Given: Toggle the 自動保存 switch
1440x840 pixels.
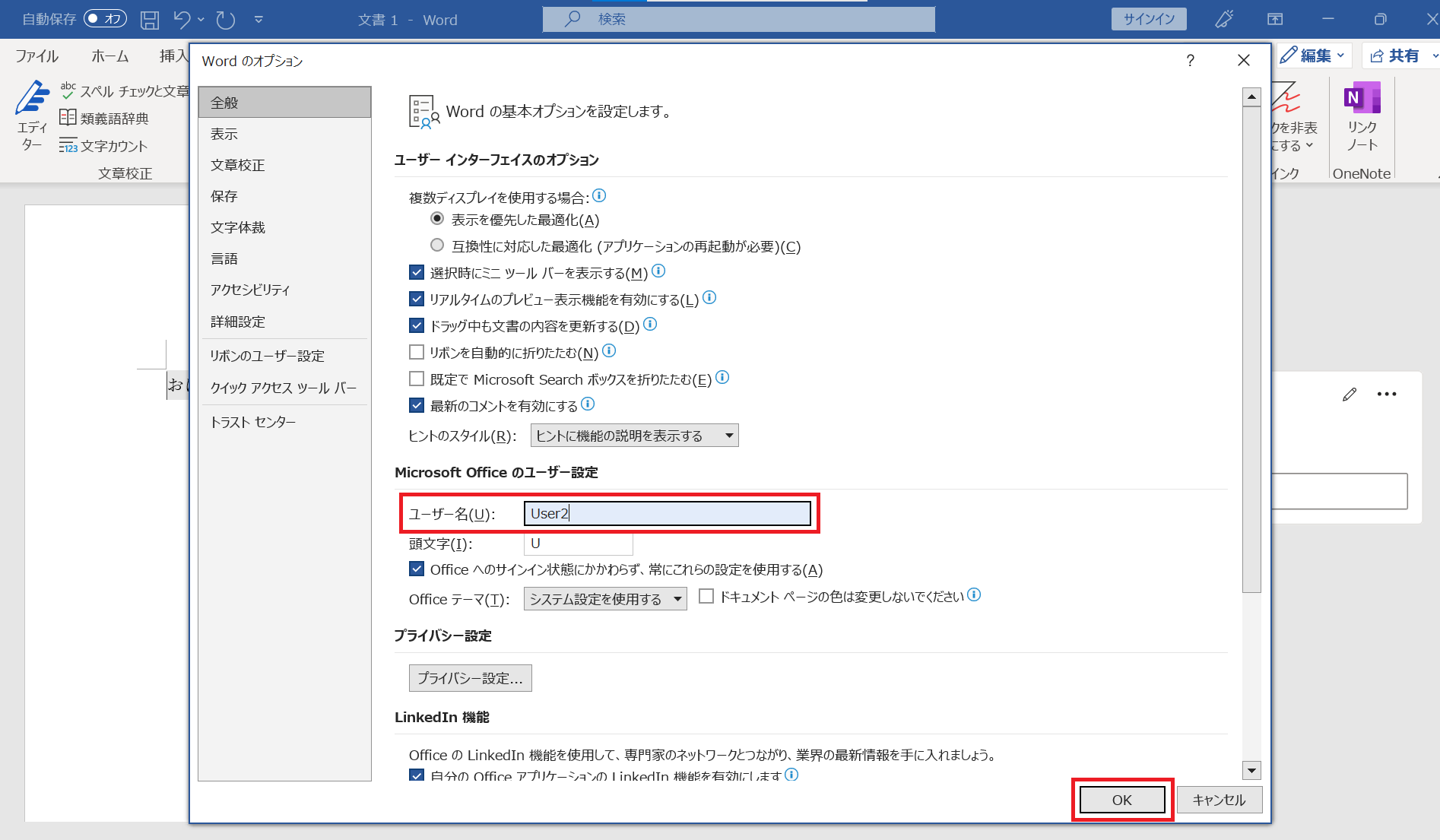Looking at the screenshot, I should pos(105,19).
